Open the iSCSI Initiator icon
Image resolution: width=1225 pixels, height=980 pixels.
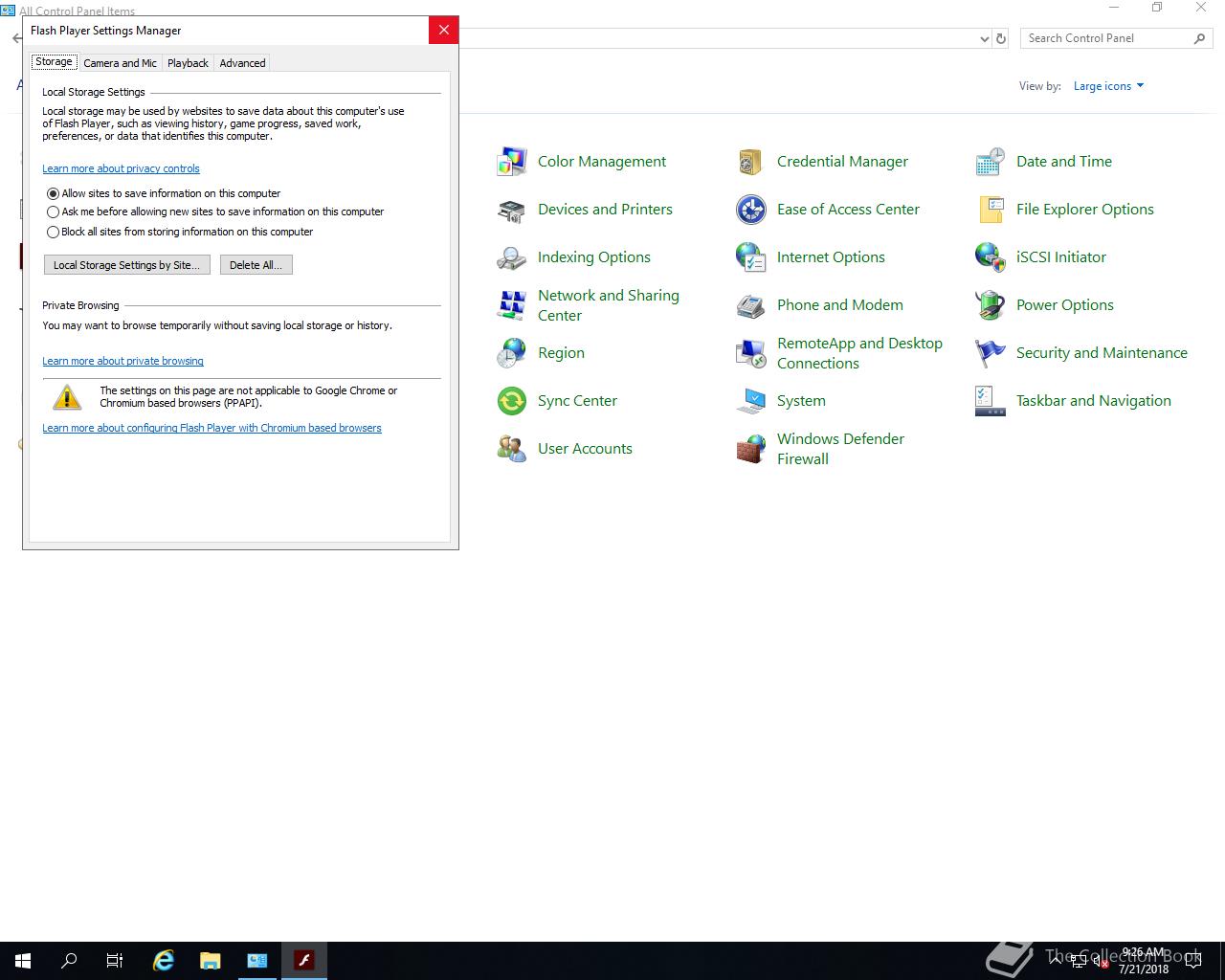pyautogui.click(x=990, y=257)
